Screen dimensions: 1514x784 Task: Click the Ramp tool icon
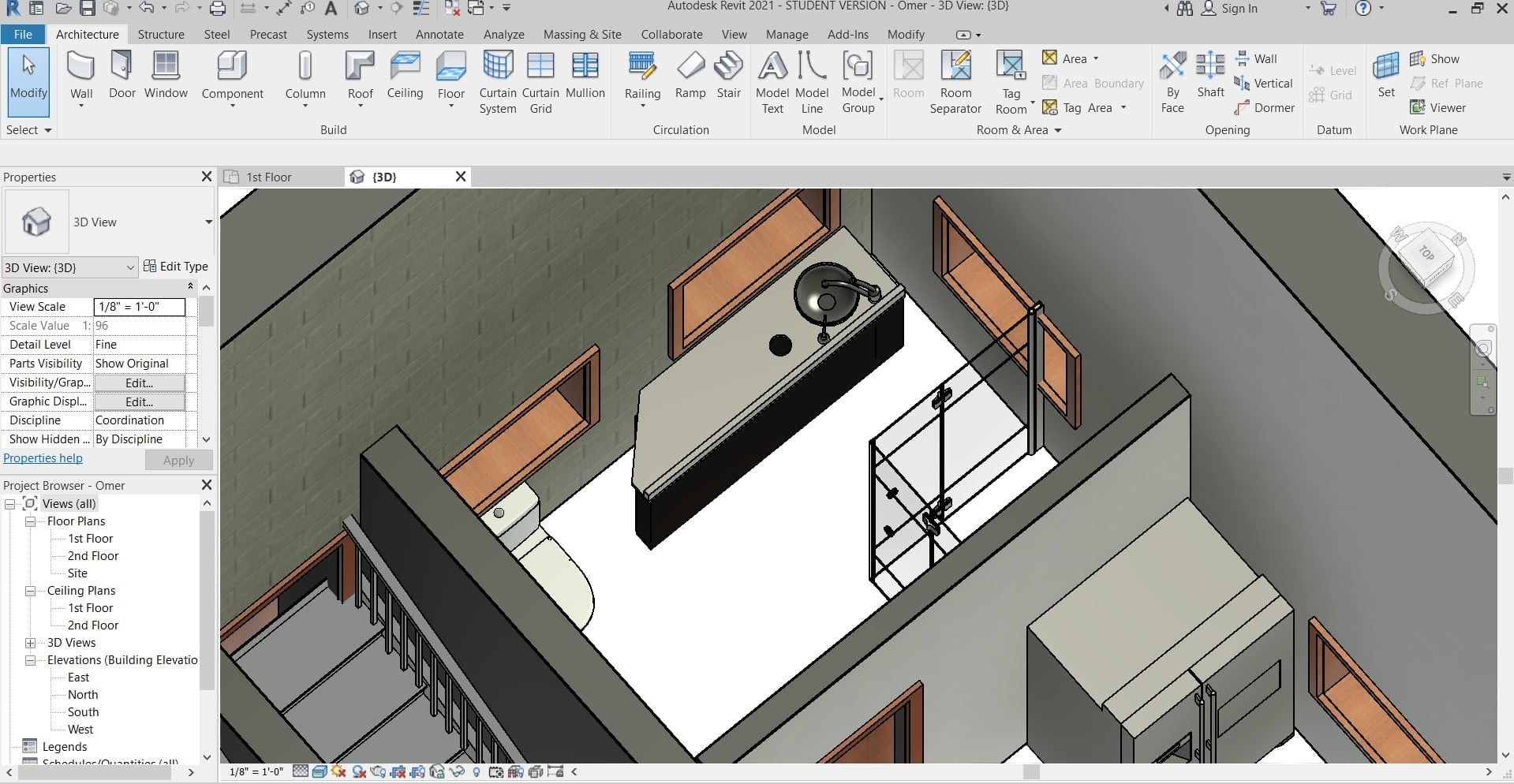pyautogui.click(x=690, y=67)
